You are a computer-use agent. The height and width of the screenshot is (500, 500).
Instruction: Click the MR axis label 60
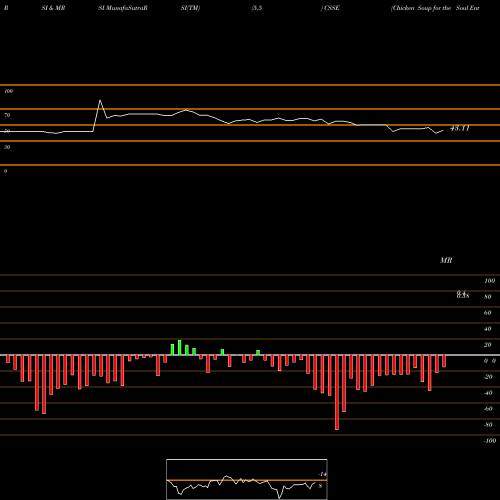[x=488, y=313]
